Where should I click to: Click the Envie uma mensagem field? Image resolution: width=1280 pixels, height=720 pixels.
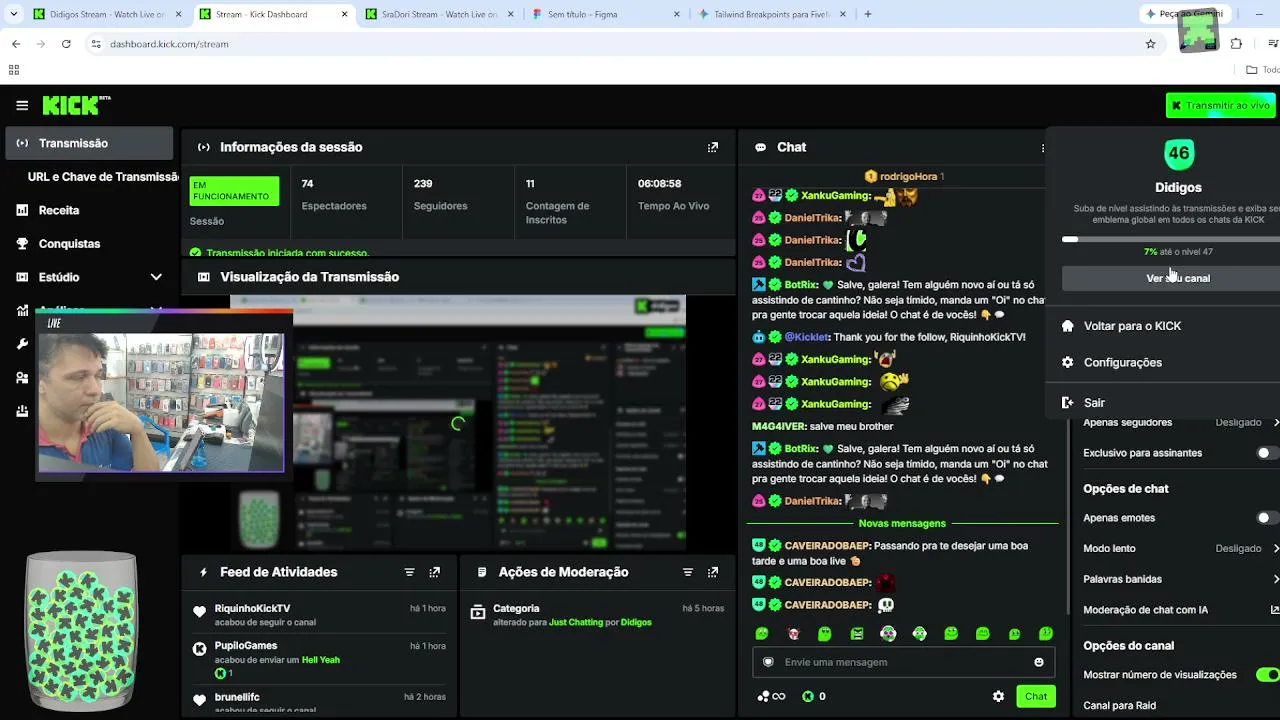pyautogui.click(x=902, y=662)
